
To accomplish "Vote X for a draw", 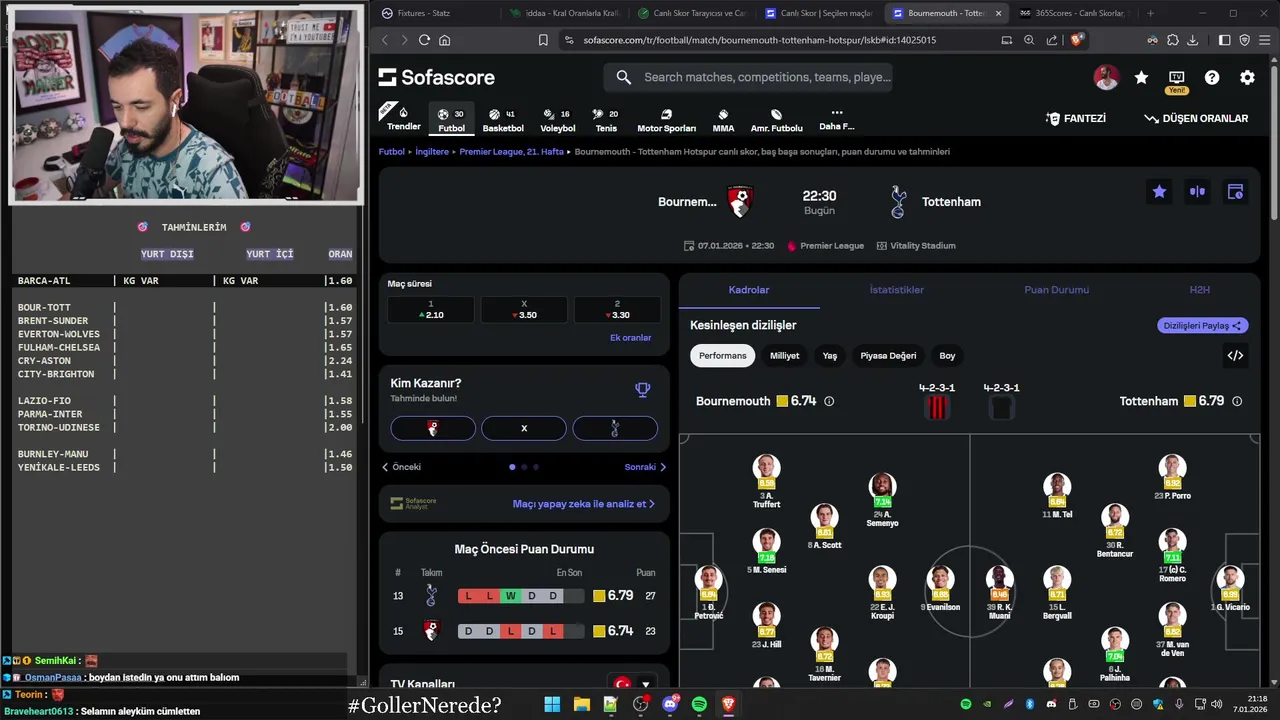I will coord(524,428).
